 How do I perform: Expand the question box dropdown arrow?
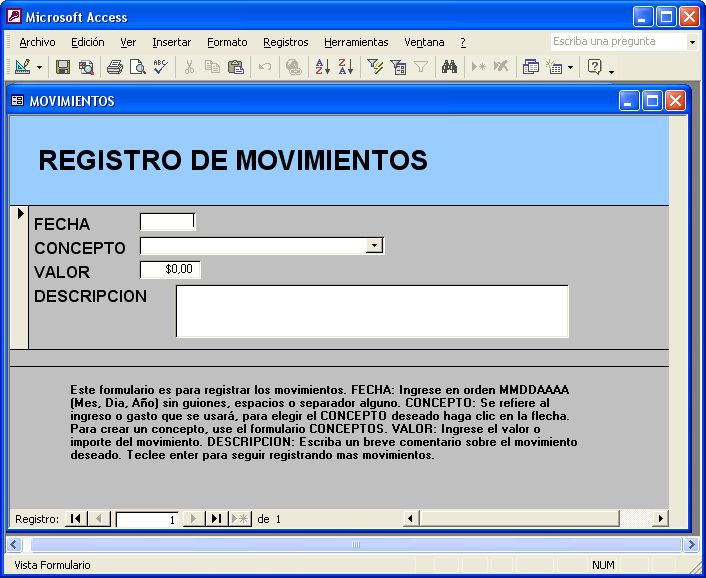(x=692, y=42)
